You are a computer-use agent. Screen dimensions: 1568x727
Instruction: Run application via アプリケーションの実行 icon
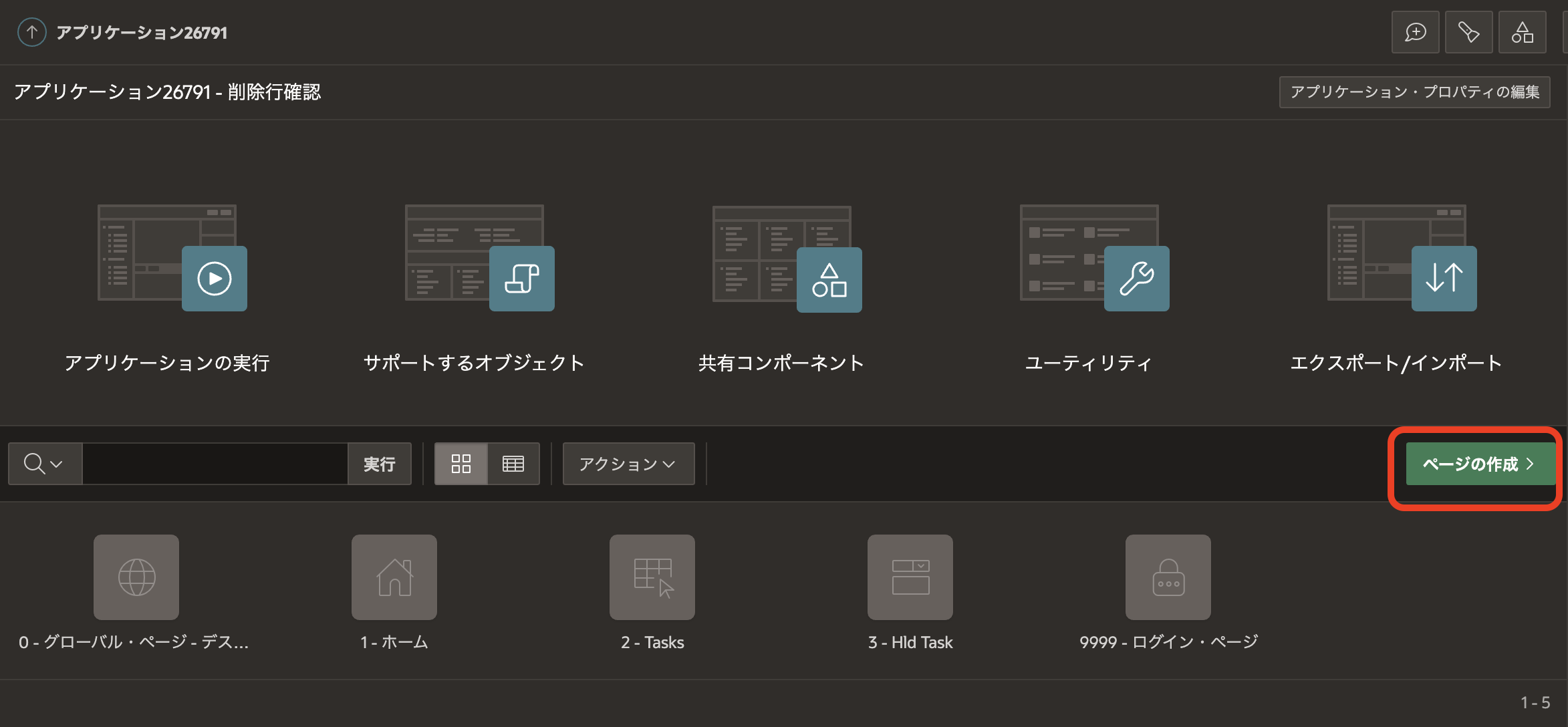(214, 279)
